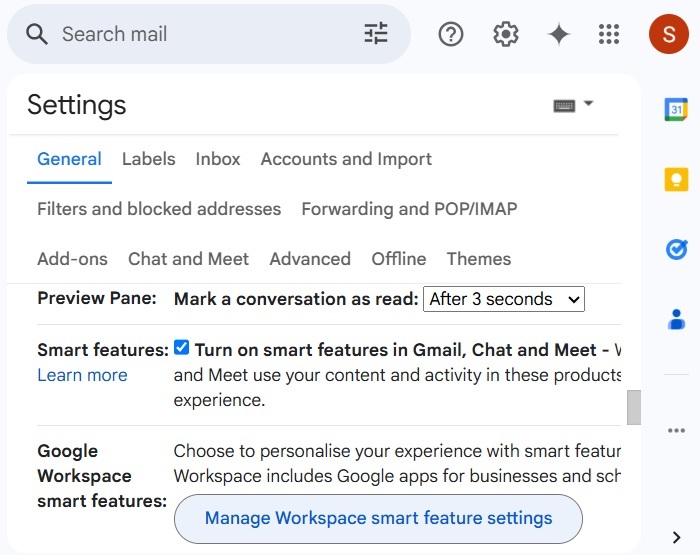Viewport: 700px width, 555px height.
Task: Click the Learn more link
Action: point(82,375)
